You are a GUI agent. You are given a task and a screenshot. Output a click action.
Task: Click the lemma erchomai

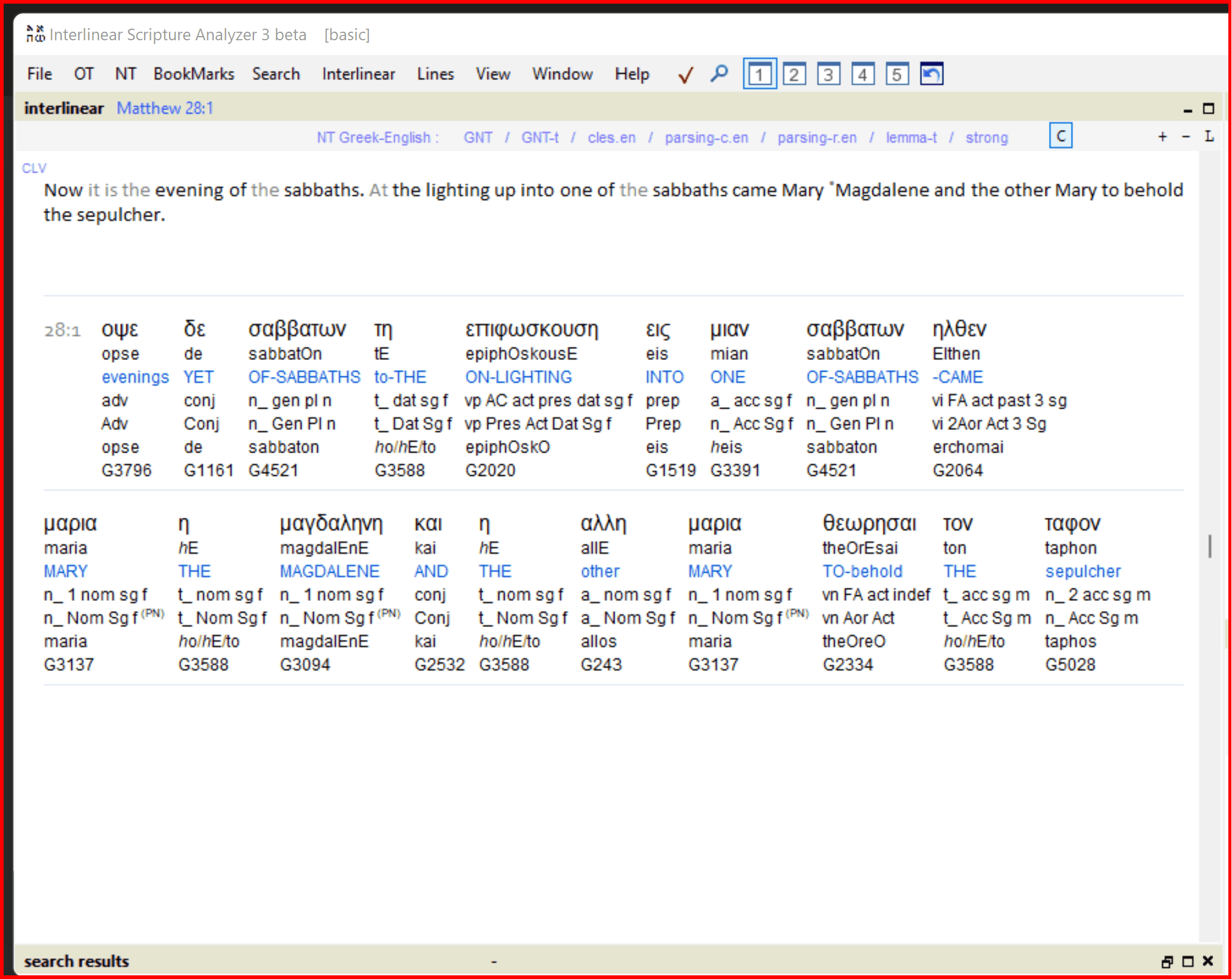[968, 447]
